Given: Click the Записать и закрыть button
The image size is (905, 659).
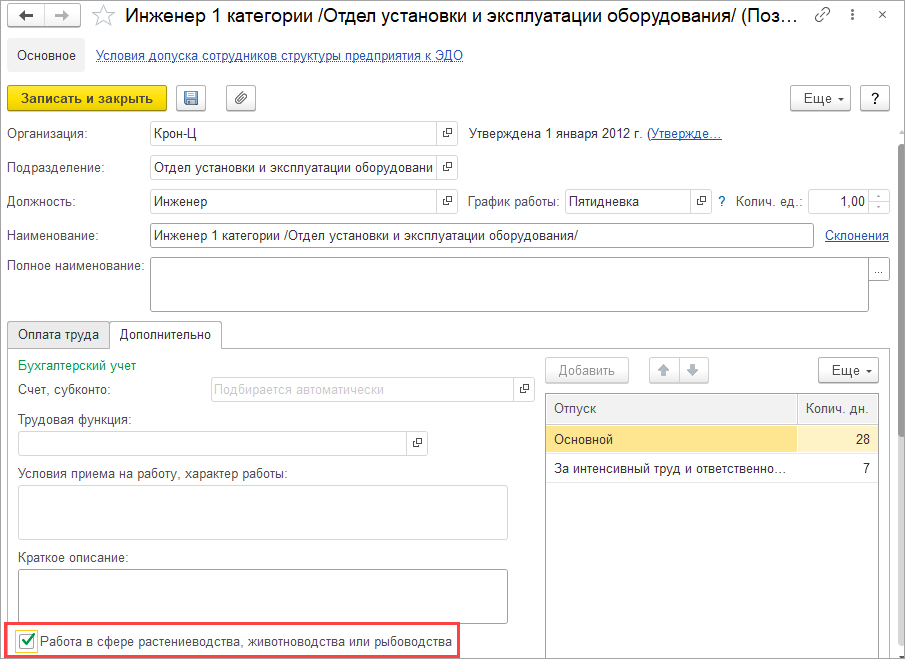Looking at the screenshot, I should coord(87,98).
